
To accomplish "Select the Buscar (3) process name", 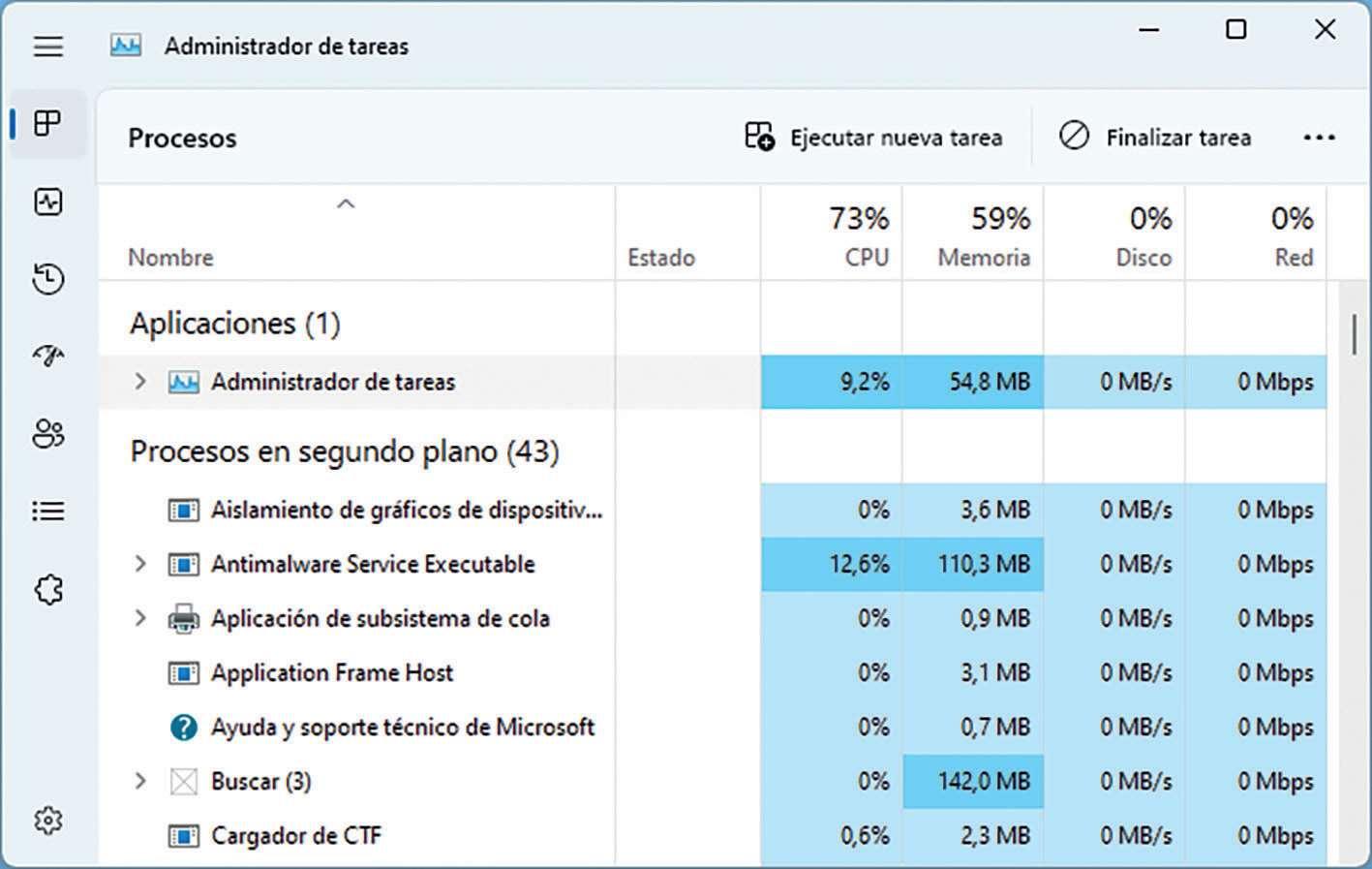I will click(x=261, y=781).
